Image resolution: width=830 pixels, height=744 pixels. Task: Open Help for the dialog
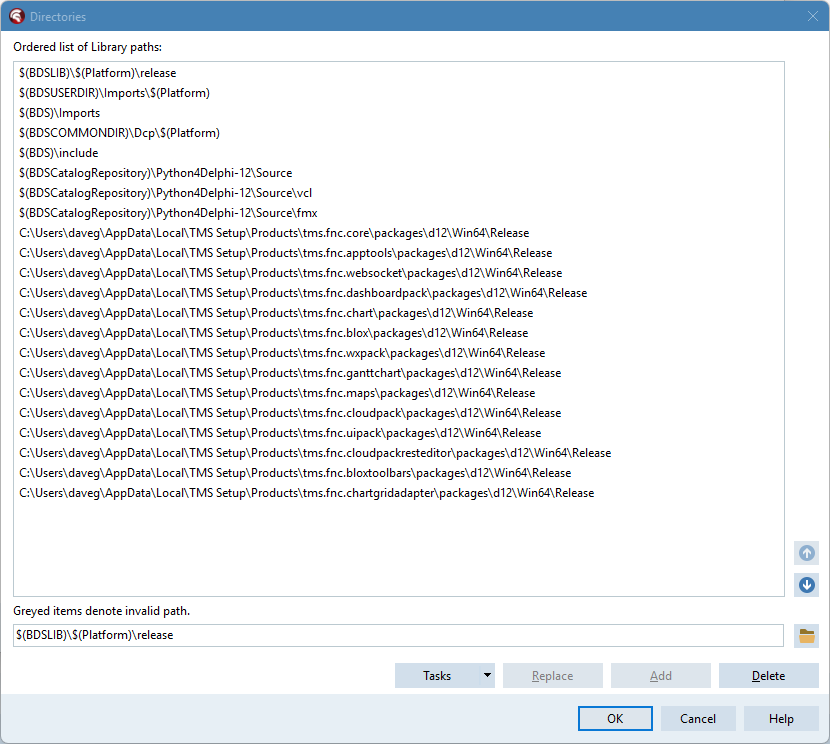[x=781, y=719]
